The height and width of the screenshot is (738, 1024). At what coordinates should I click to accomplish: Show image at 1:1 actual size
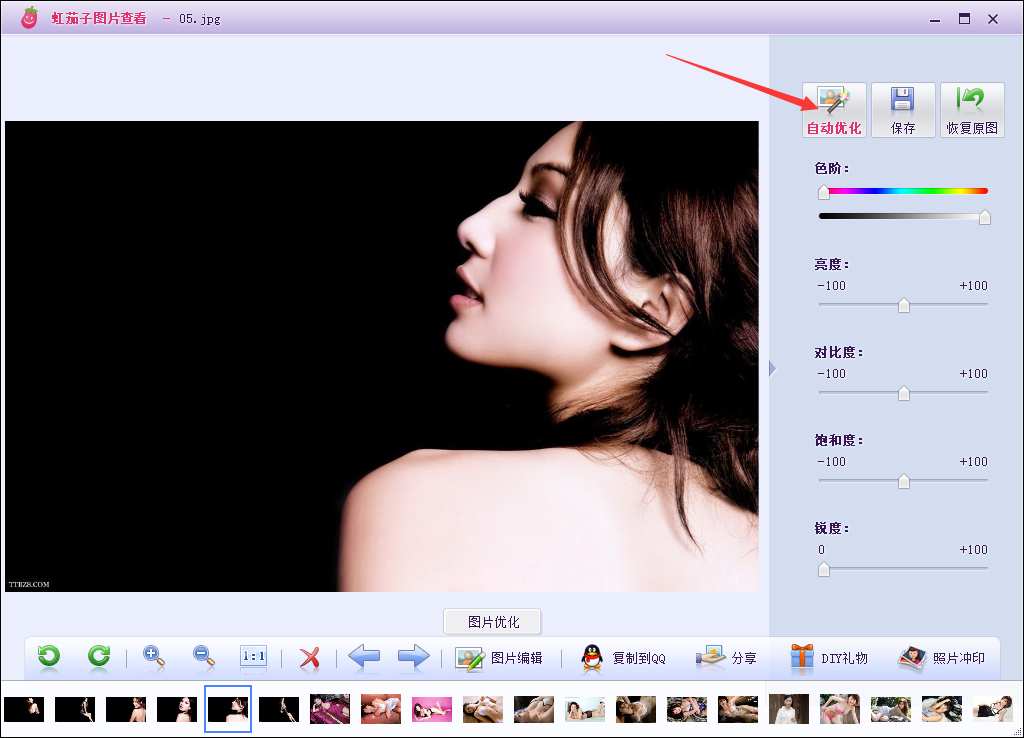(253, 656)
